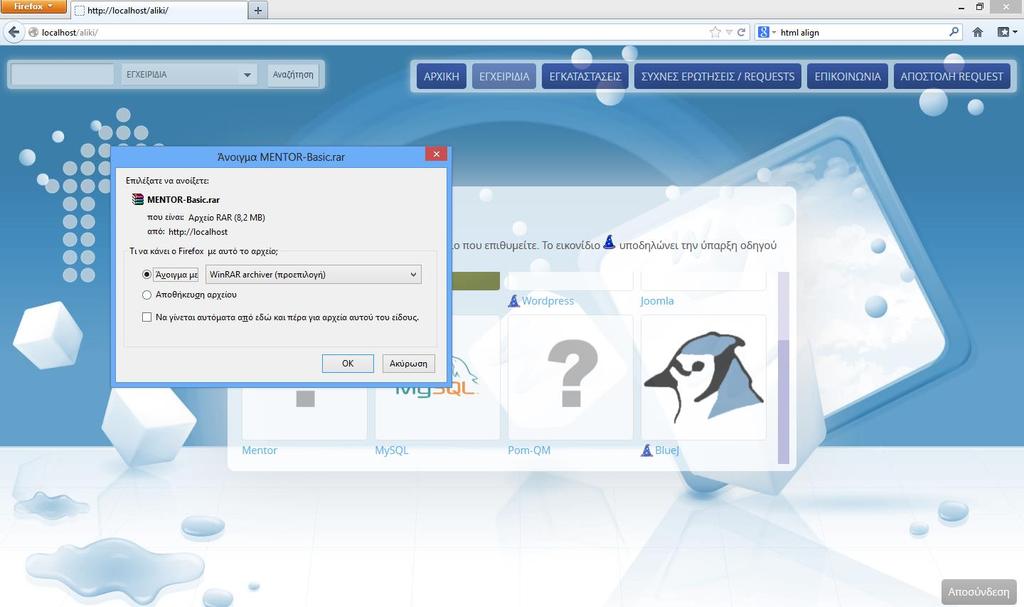Open the BlueJ bird thumbnail

(703, 377)
